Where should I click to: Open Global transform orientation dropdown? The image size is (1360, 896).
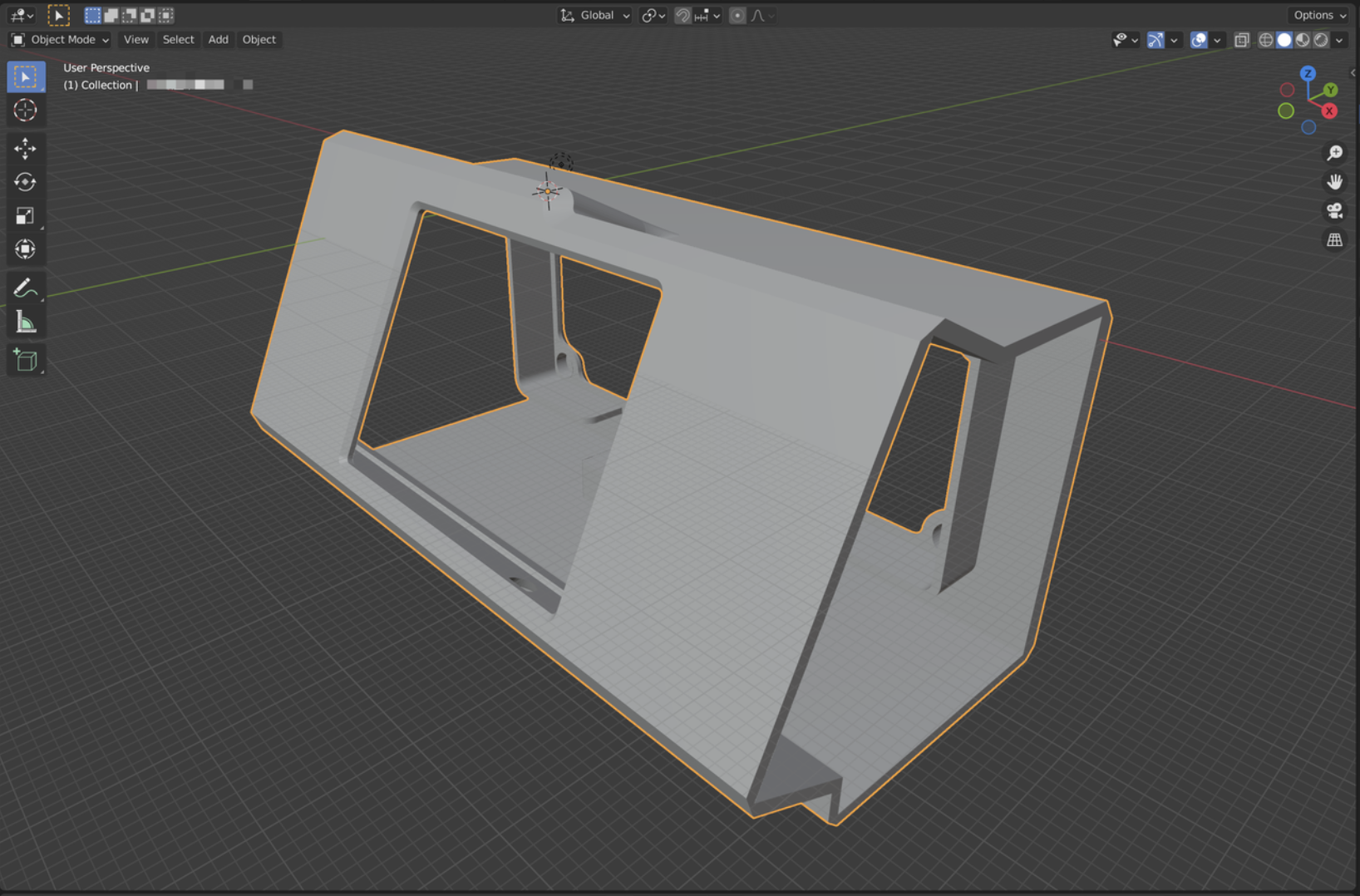(x=596, y=16)
